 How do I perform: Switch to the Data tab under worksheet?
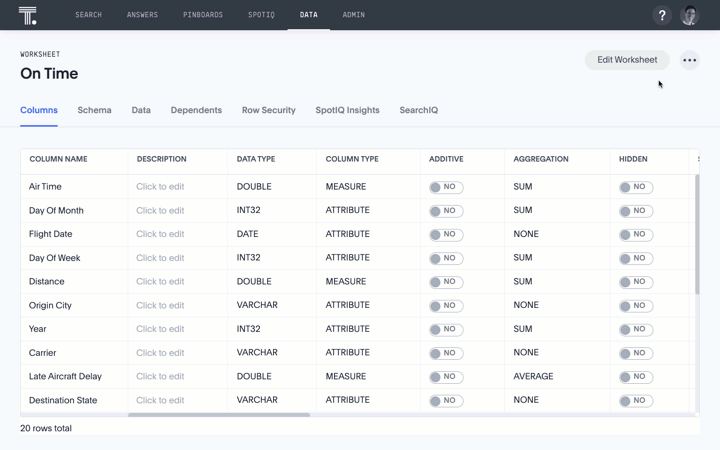(141, 110)
